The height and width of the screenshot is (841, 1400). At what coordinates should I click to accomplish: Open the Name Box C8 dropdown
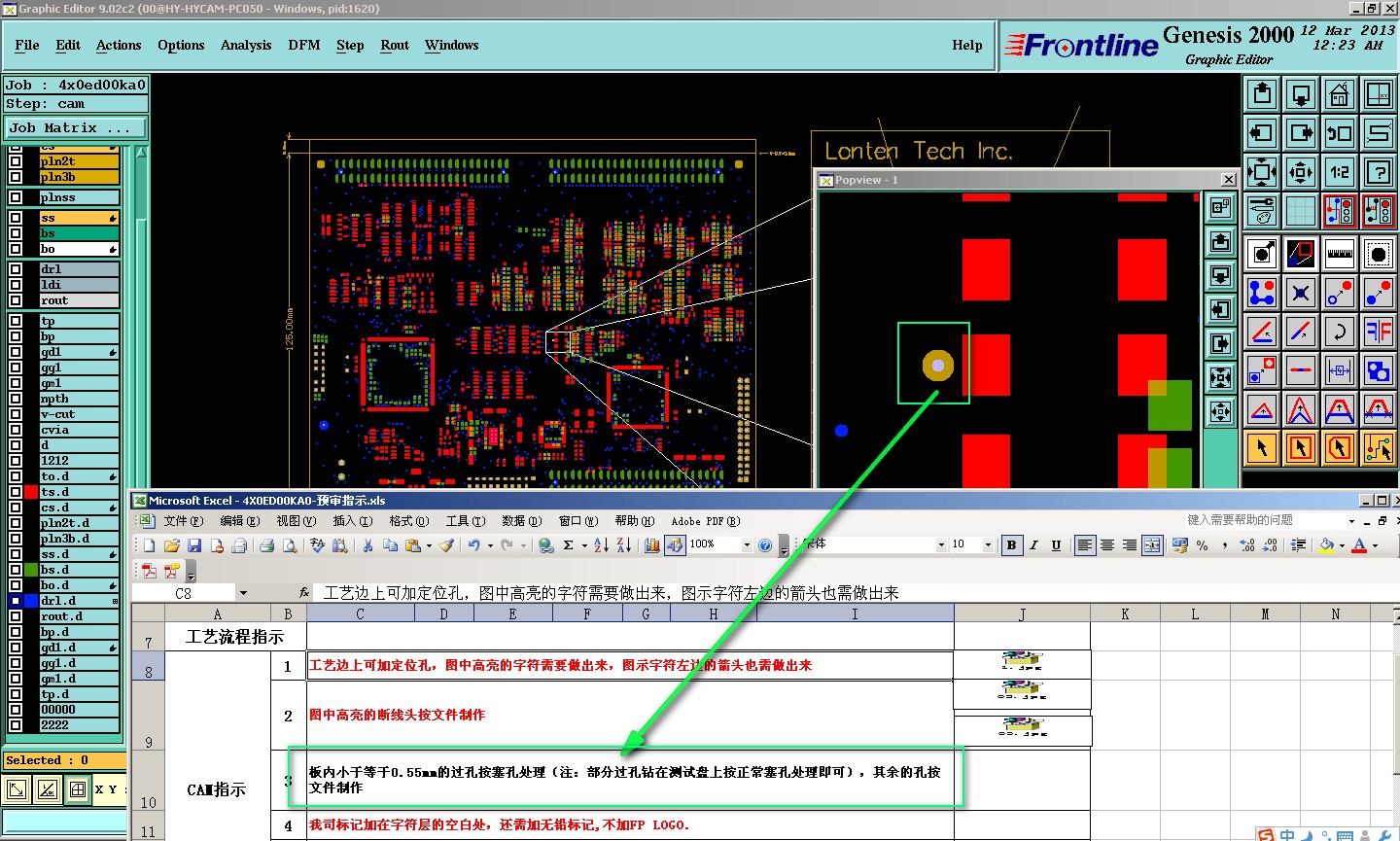pos(243,593)
